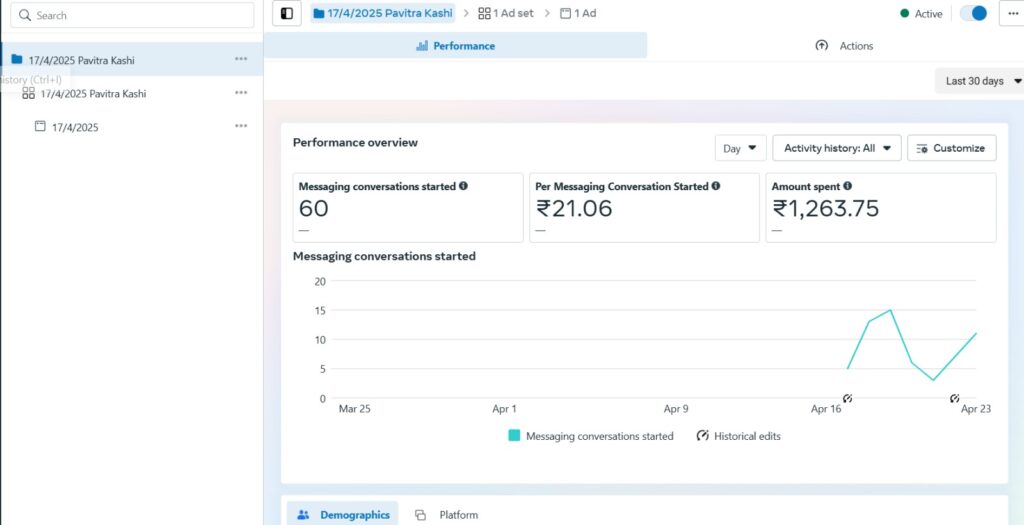Open ellipsis menu for the ad set row
This screenshot has height=525, width=1024.
[x=241, y=93]
